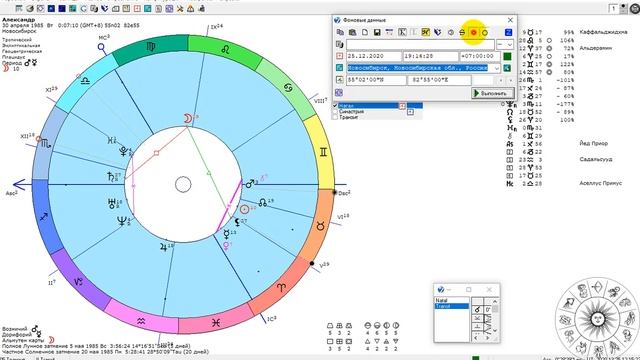This screenshot has height=360, width=640.
Task: Click the up arrow in small panel scrollbar
Action: pos(495,301)
